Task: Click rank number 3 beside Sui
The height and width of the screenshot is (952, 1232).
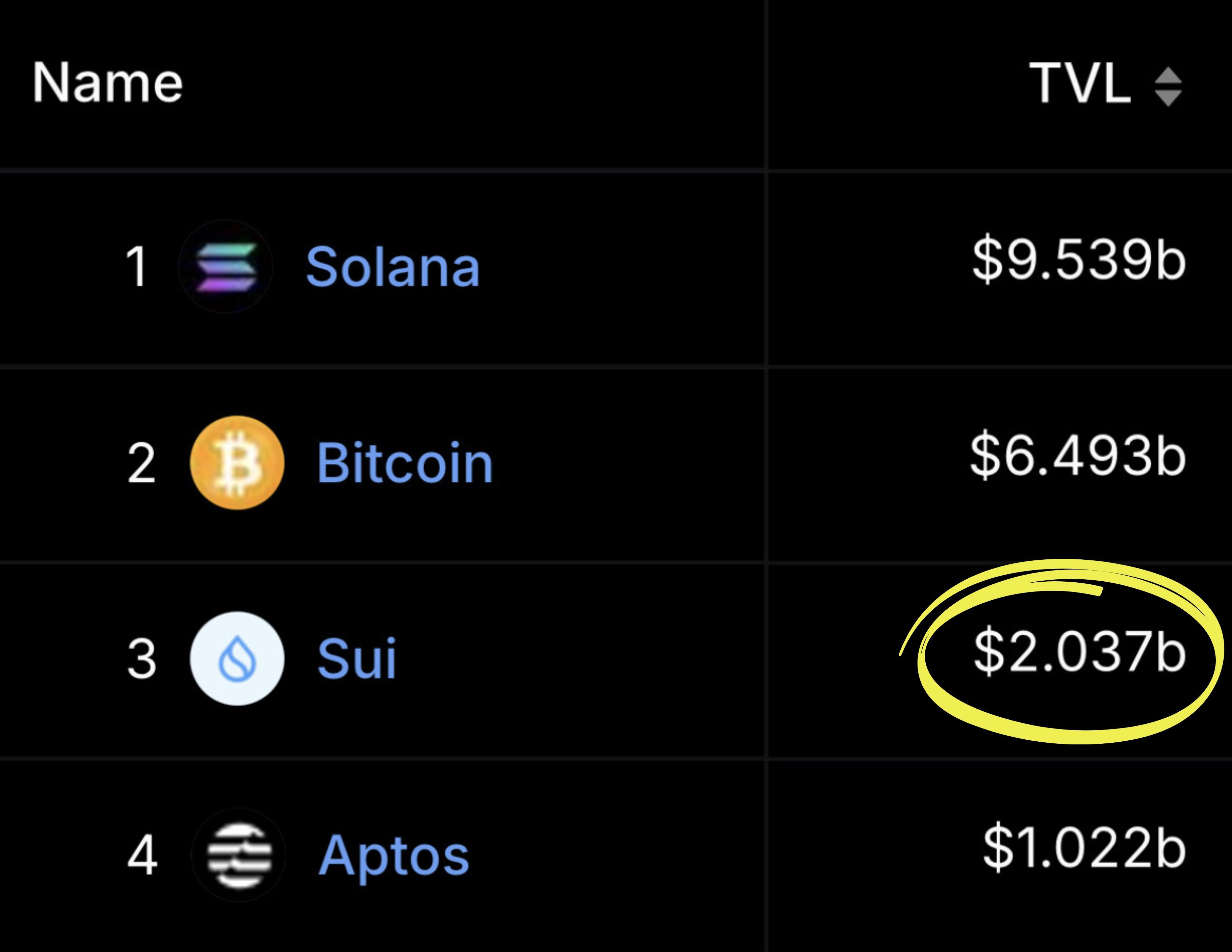Action: pyautogui.click(x=141, y=659)
